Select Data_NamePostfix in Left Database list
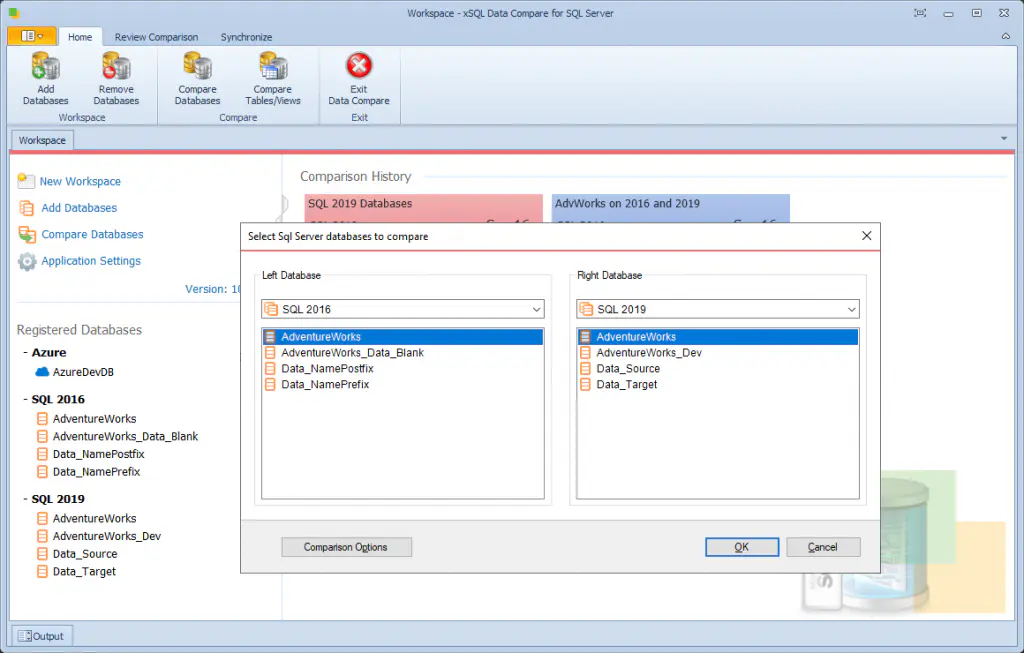This screenshot has width=1024, height=653. click(x=403, y=368)
